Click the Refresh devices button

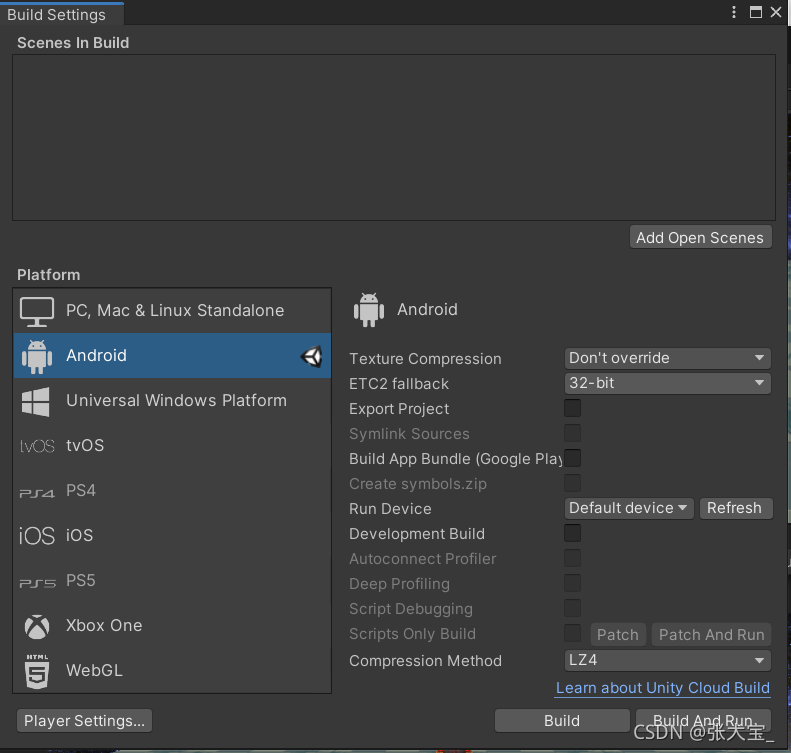(x=735, y=508)
